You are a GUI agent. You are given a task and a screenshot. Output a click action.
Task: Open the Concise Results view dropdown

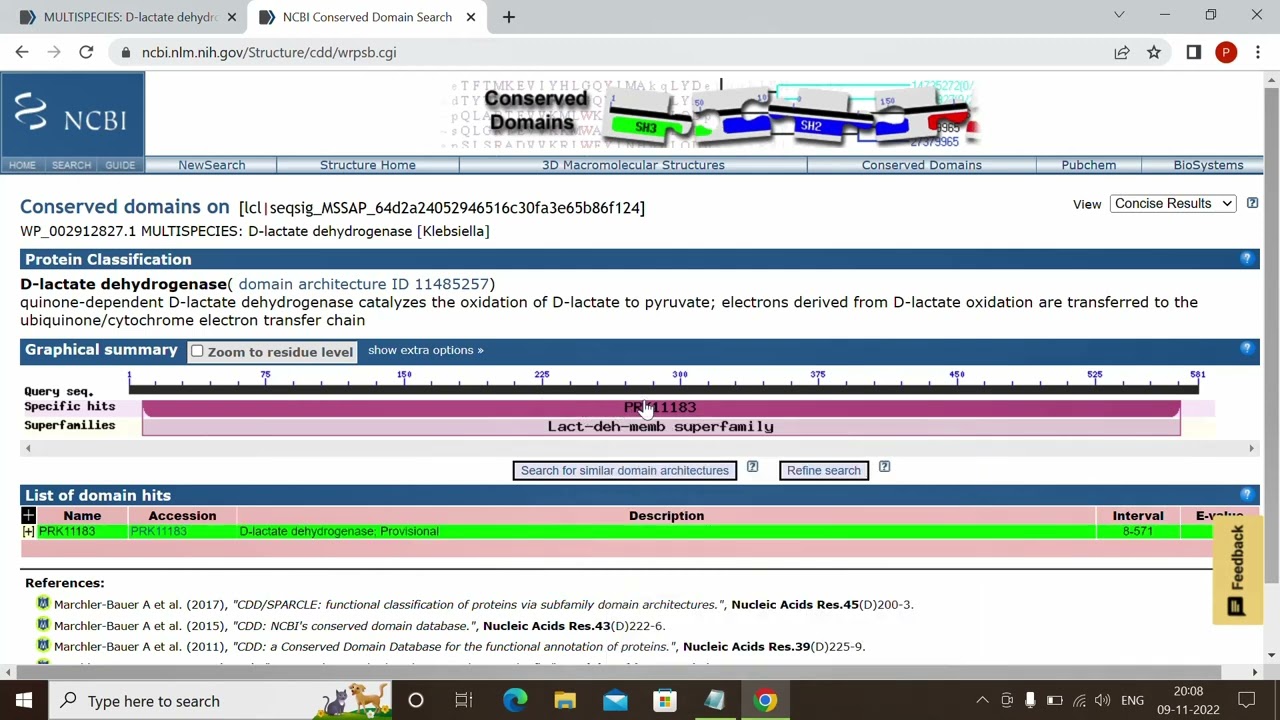(1173, 203)
